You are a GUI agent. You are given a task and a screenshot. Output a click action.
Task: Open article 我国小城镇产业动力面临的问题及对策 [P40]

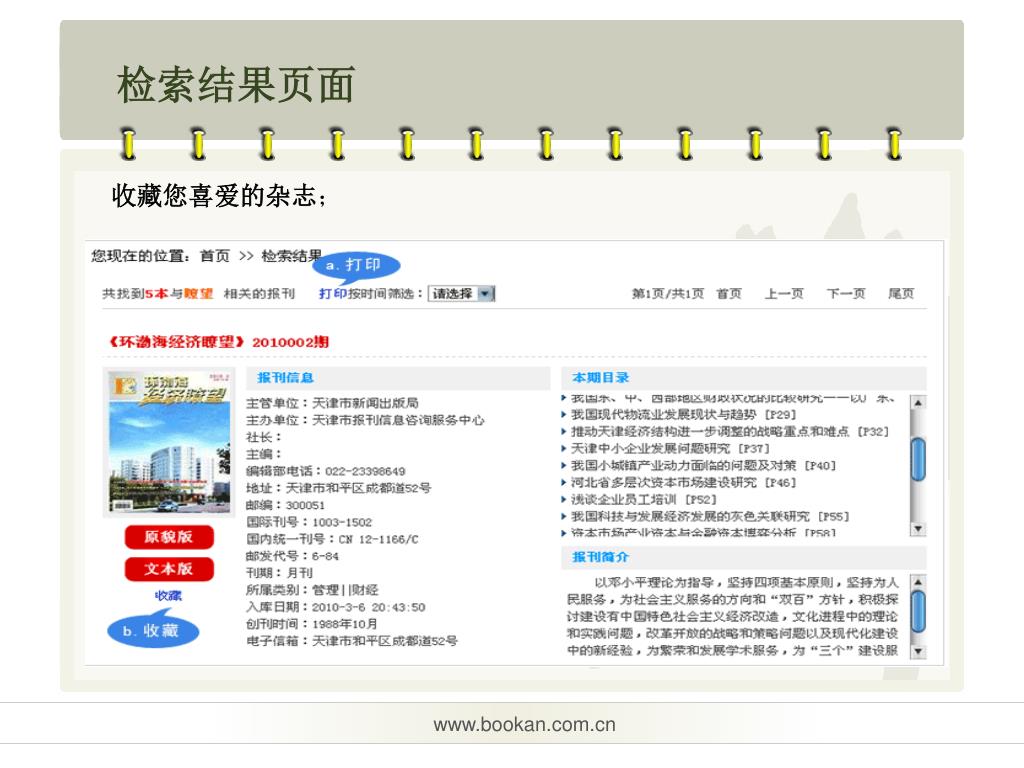[703, 466]
